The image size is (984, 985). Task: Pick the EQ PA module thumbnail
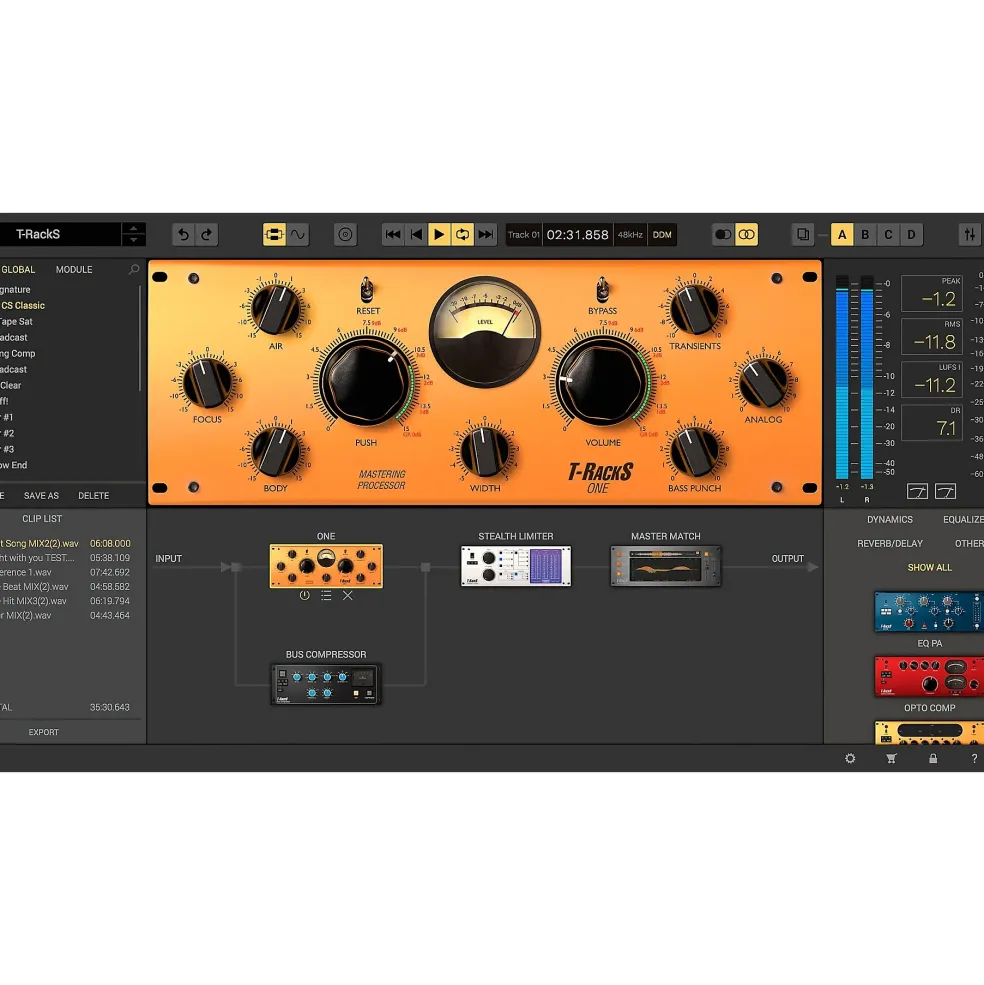click(x=929, y=611)
